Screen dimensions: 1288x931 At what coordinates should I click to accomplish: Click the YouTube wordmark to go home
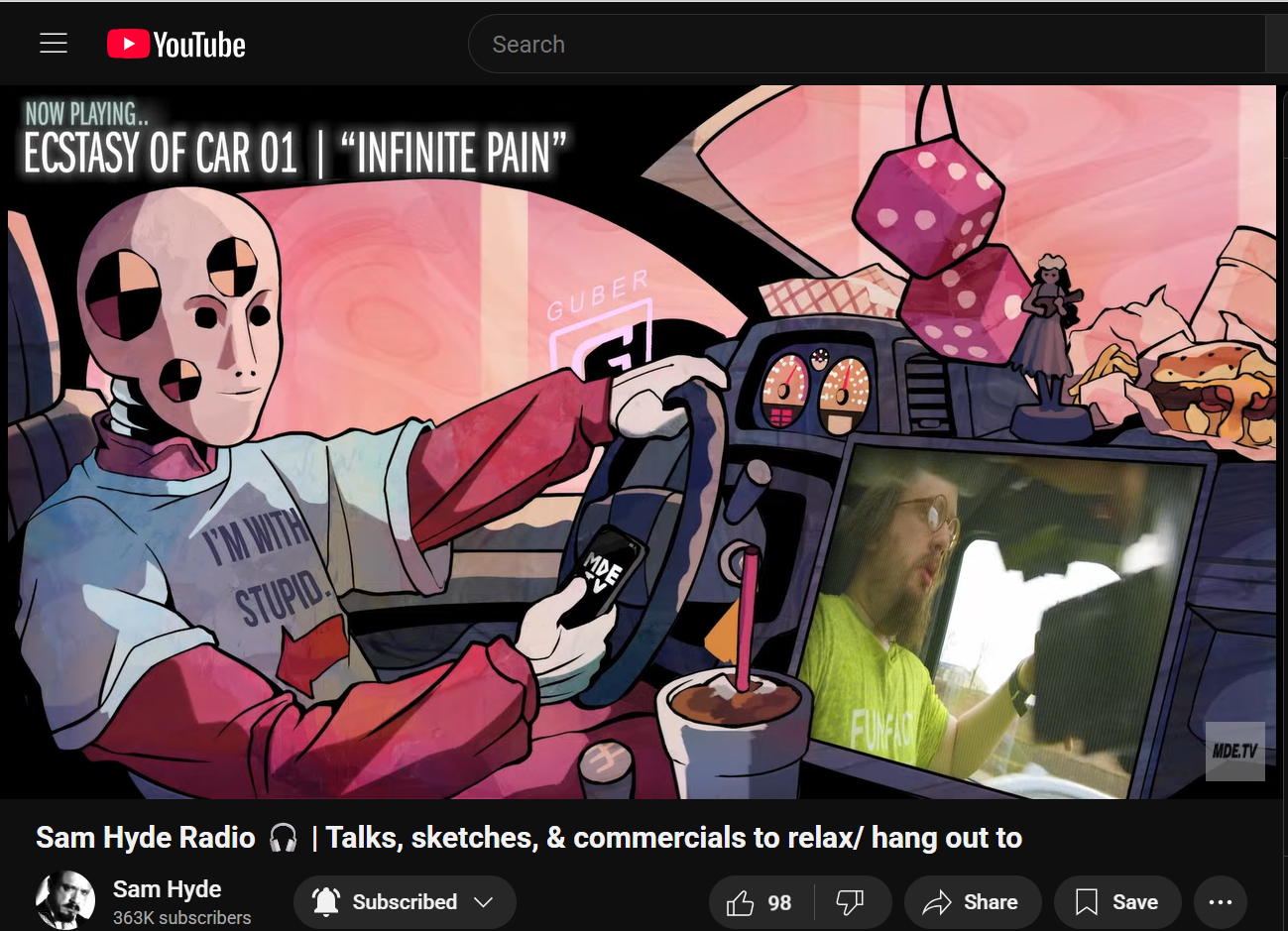[x=199, y=46]
